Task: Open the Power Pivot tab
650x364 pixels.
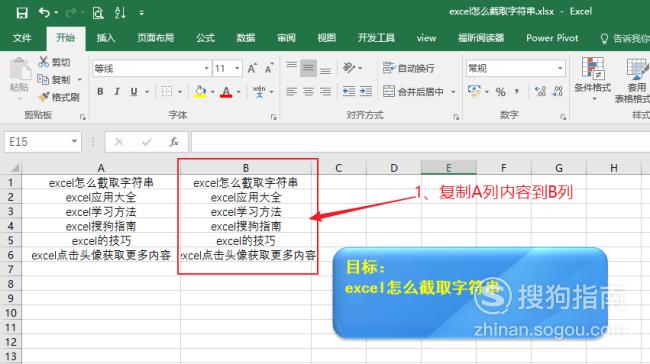Action: pos(552,38)
